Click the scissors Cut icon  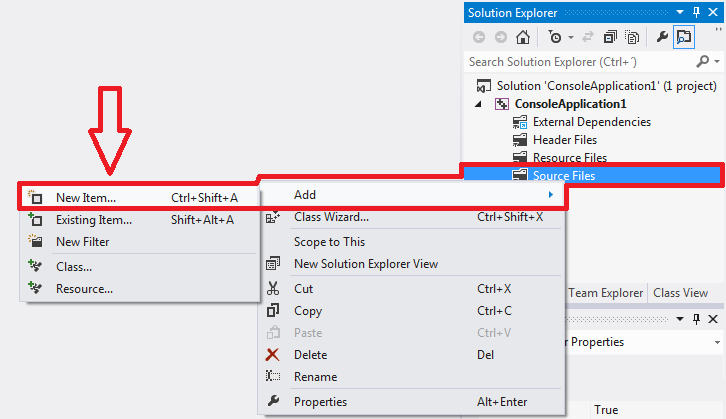point(273,288)
